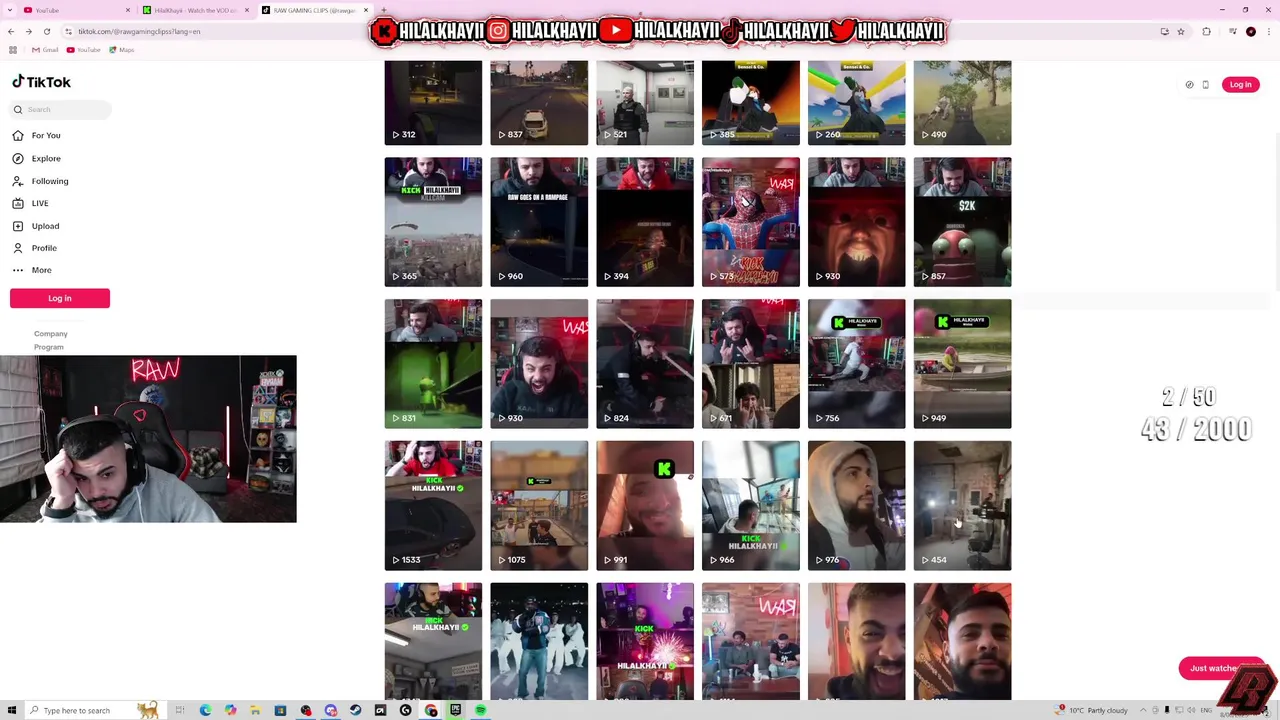Open Chrome three-dot menu

click(x=1269, y=31)
